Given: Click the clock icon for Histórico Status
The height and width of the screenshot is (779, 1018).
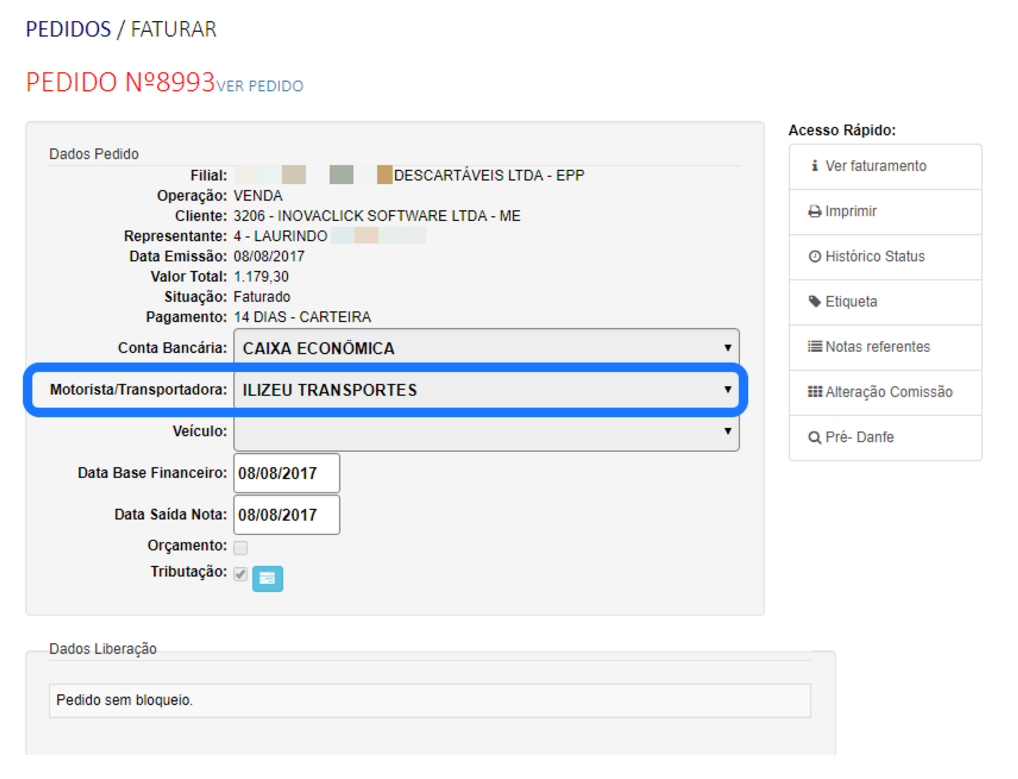Looking at the screenshot, I should (815, 257).
